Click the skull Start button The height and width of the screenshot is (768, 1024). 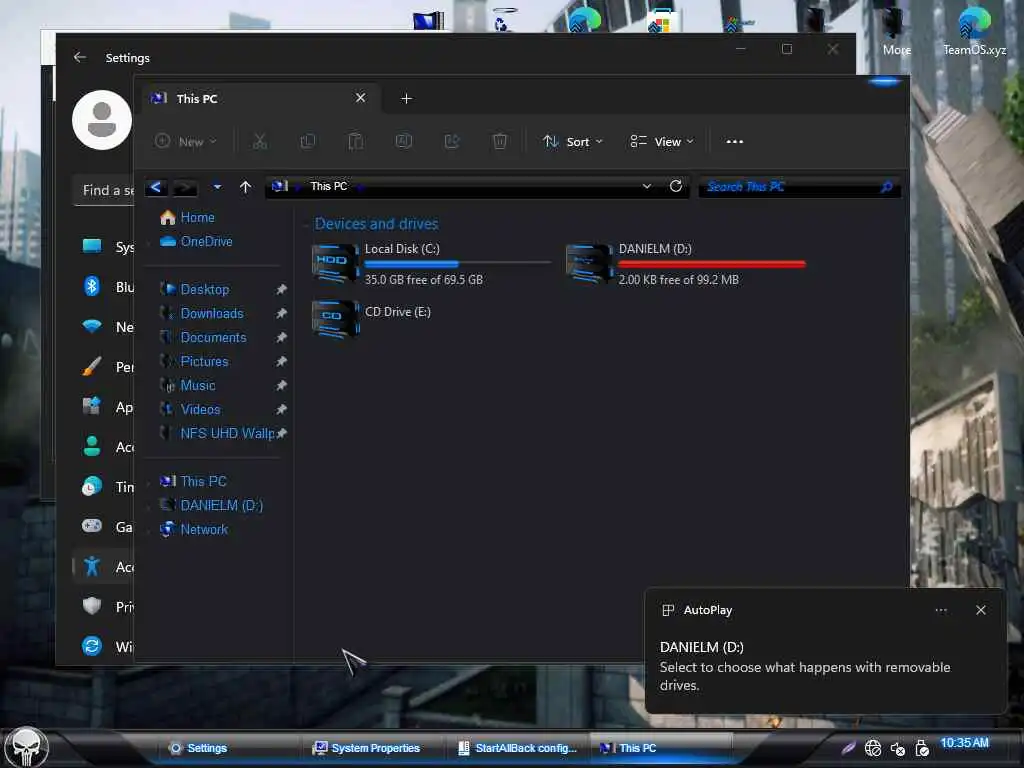point(26,747)
